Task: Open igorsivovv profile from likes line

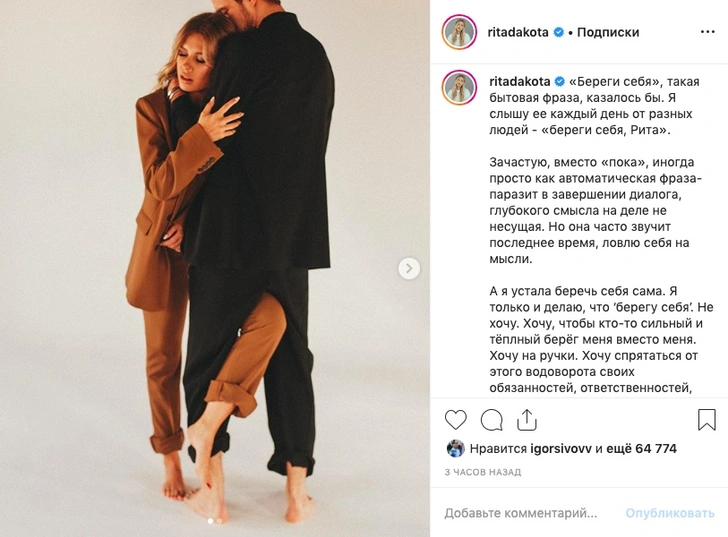Action: point(561,449)
